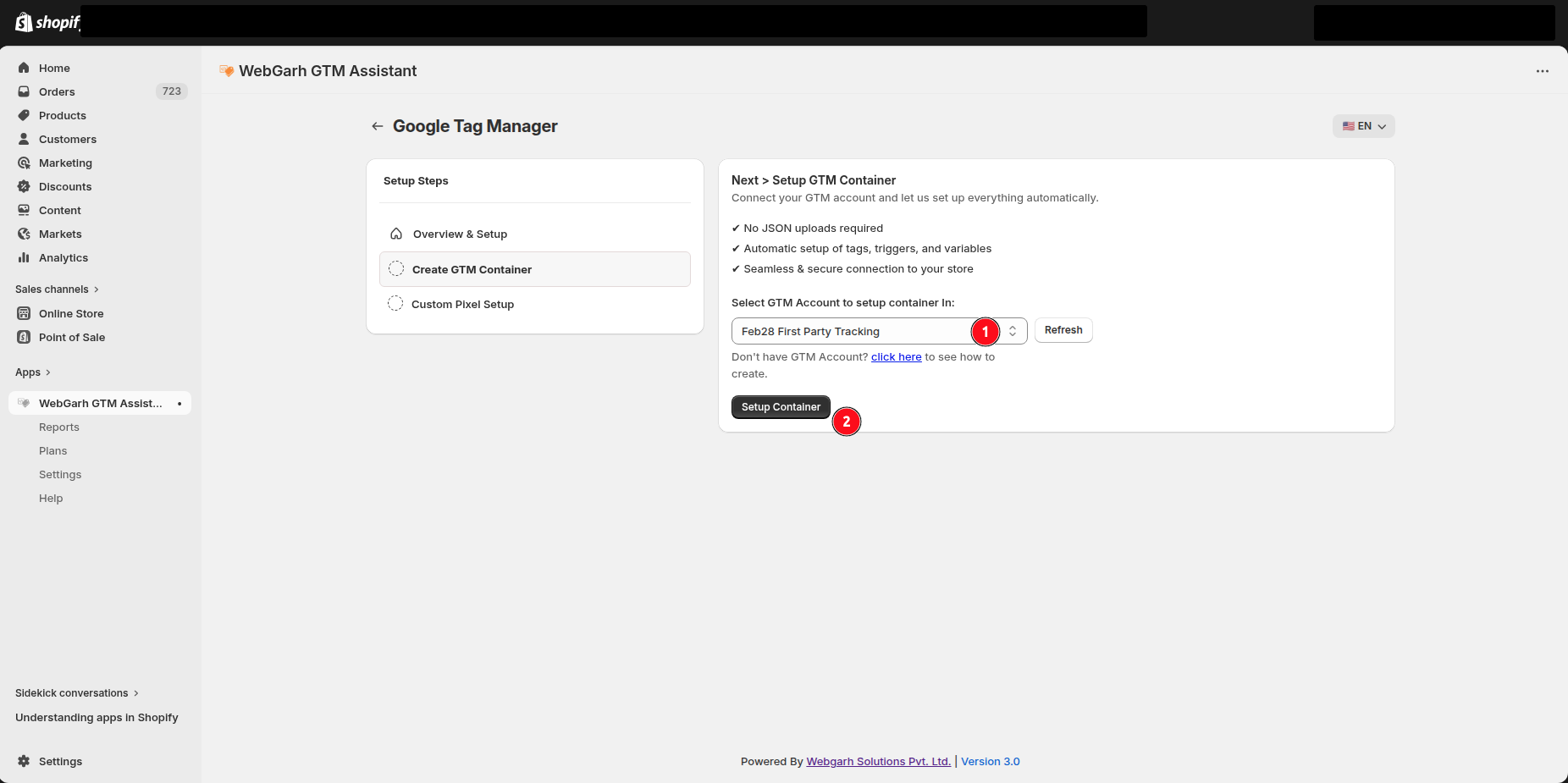
Task: Open the Understanding apps in Shopify conversation
Action: click(x=97, y=718)
